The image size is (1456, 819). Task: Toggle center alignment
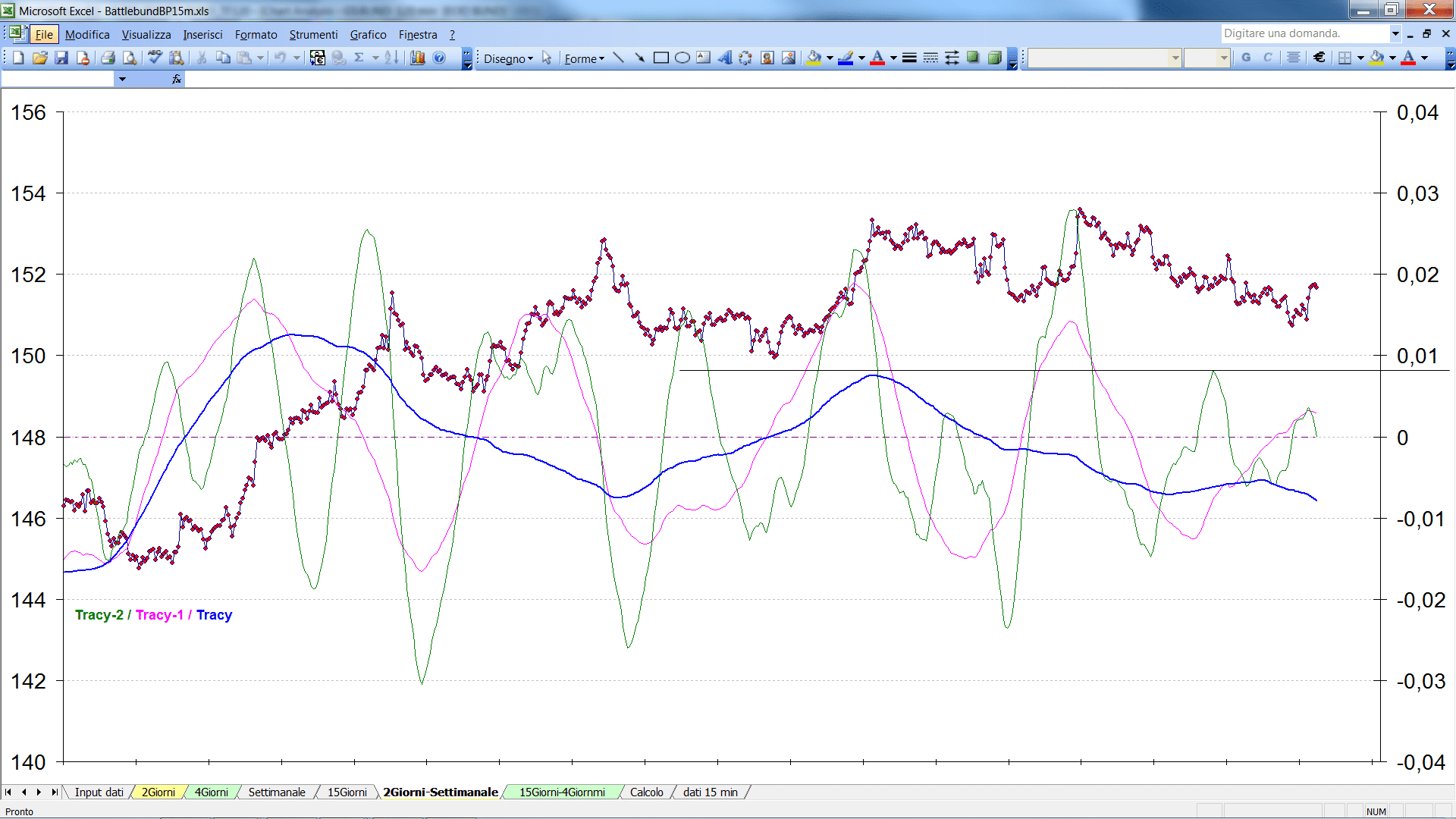click(x=1293, y=58)
